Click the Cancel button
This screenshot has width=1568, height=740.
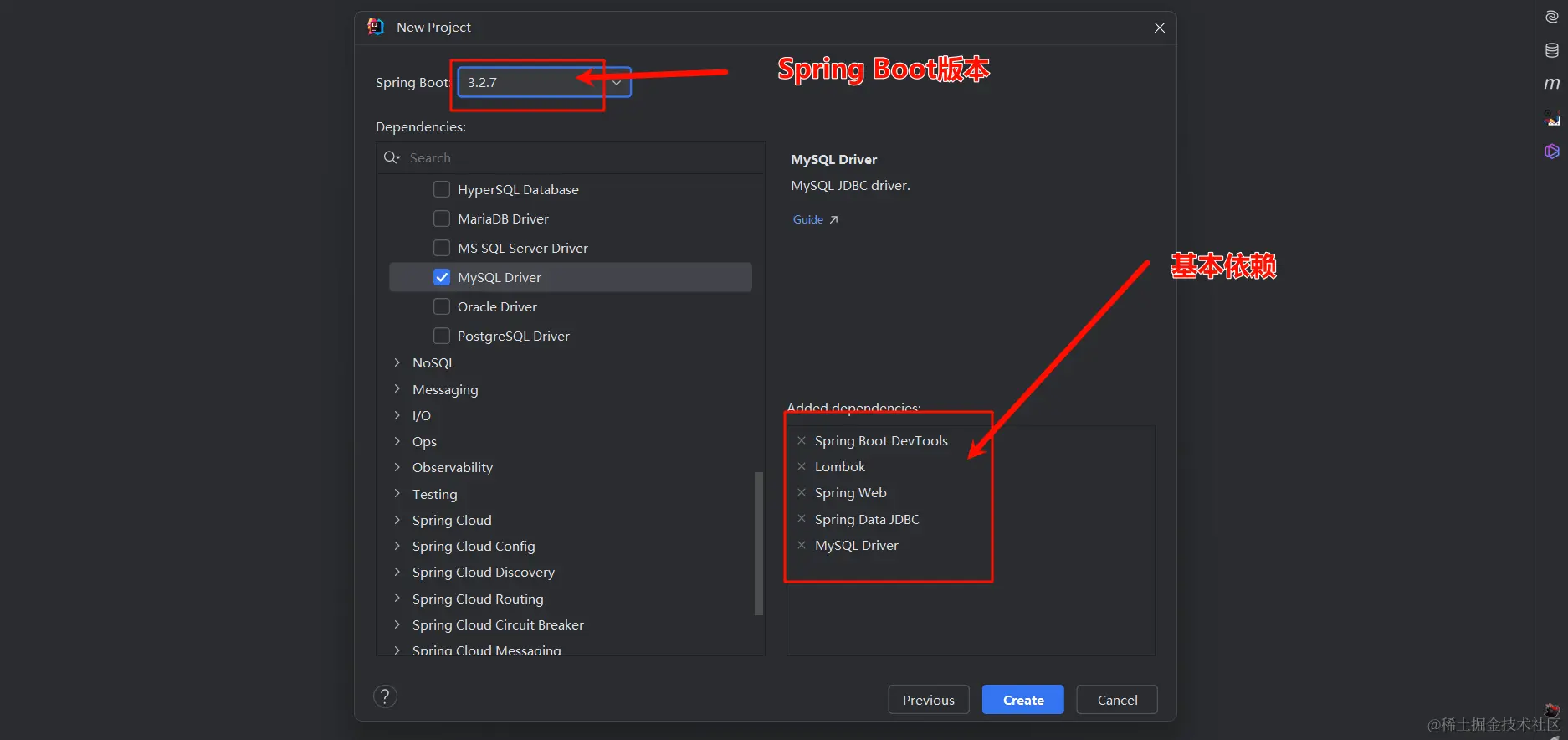point(1117,700)
